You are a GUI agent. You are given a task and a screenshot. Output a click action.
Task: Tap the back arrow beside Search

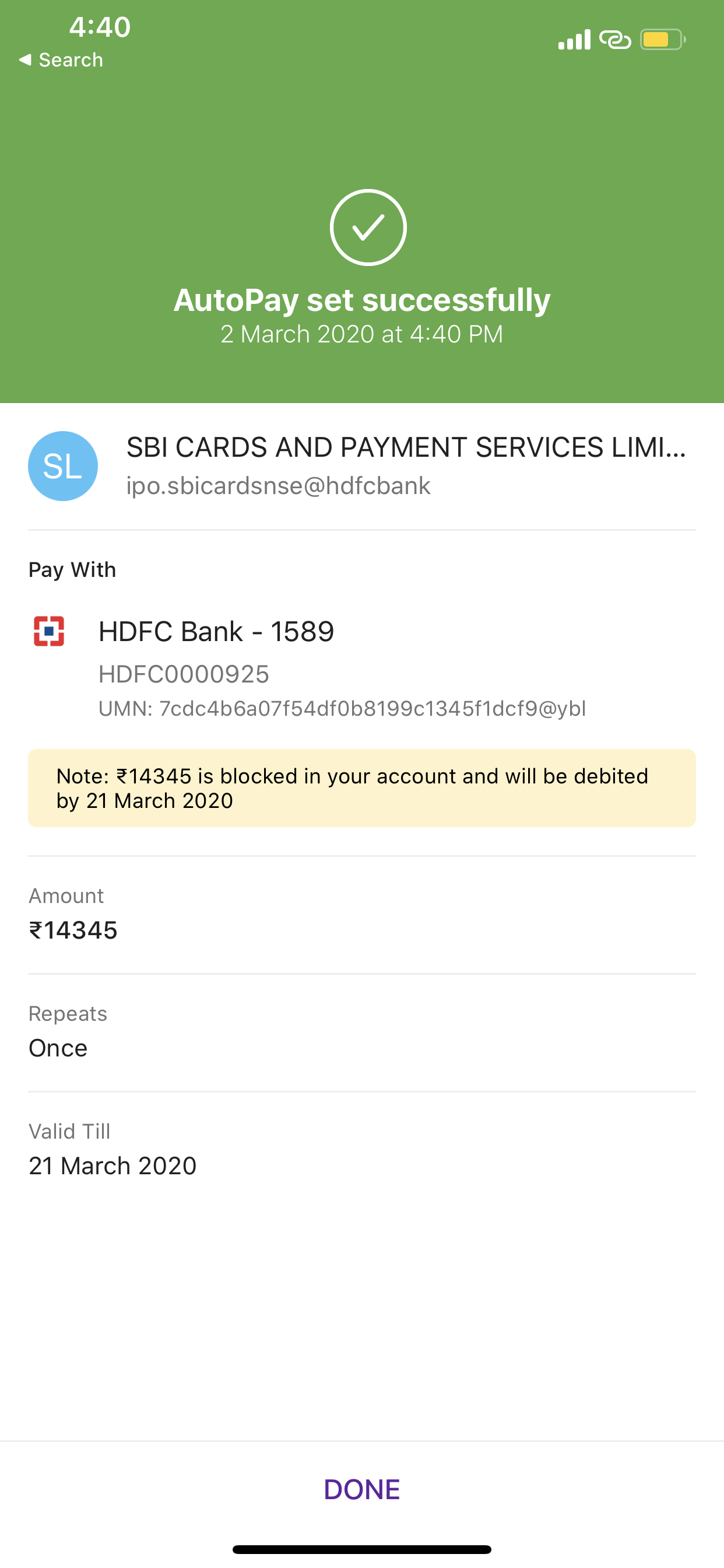coord(25,60)
